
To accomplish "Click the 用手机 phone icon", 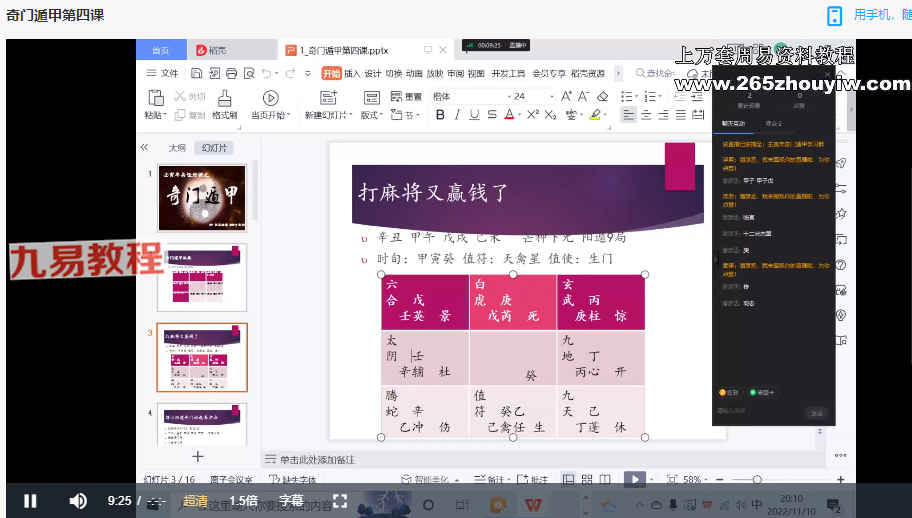I will pyautogui.click(x=835, y=16).
